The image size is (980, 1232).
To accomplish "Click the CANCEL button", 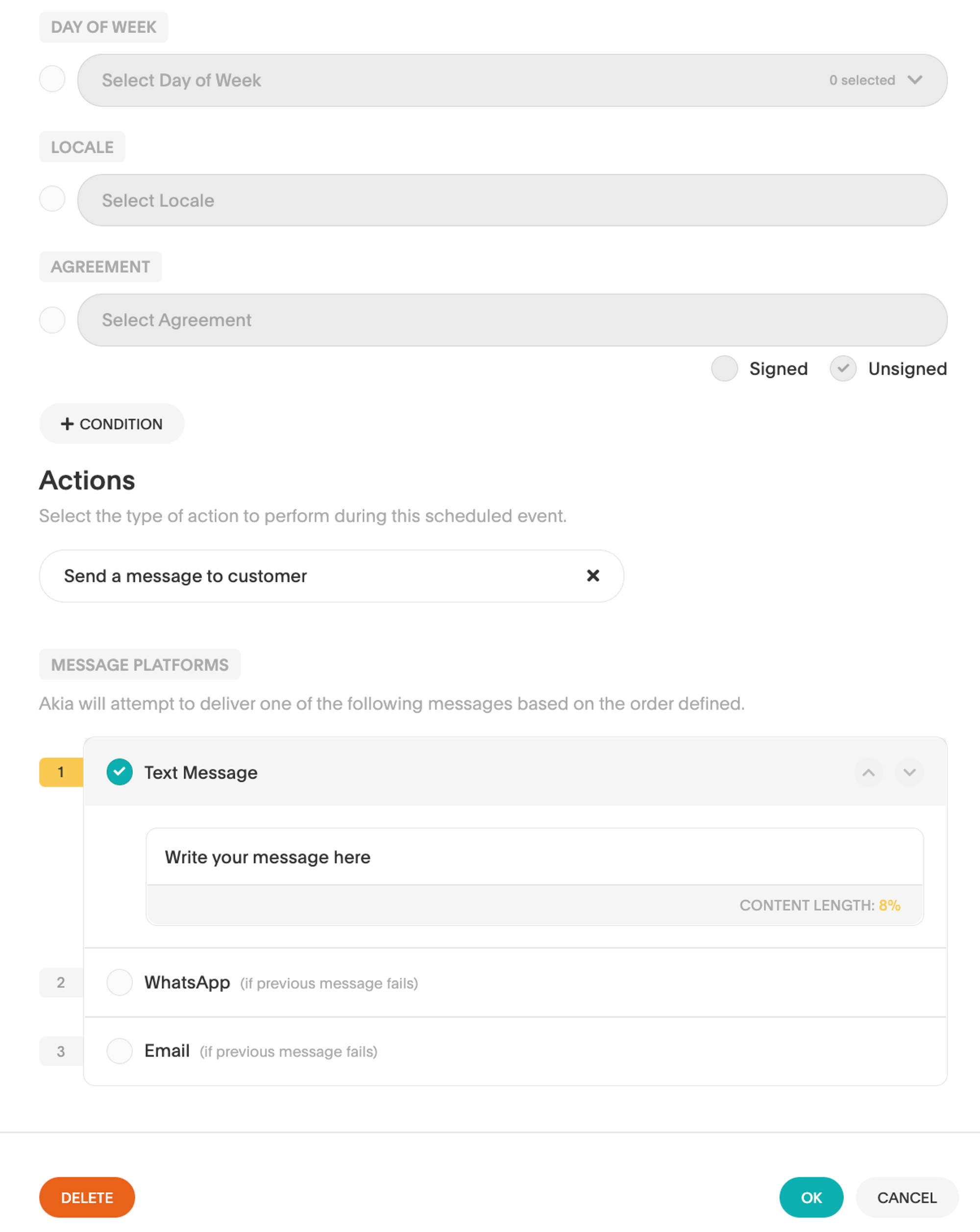I will 906,1197.
